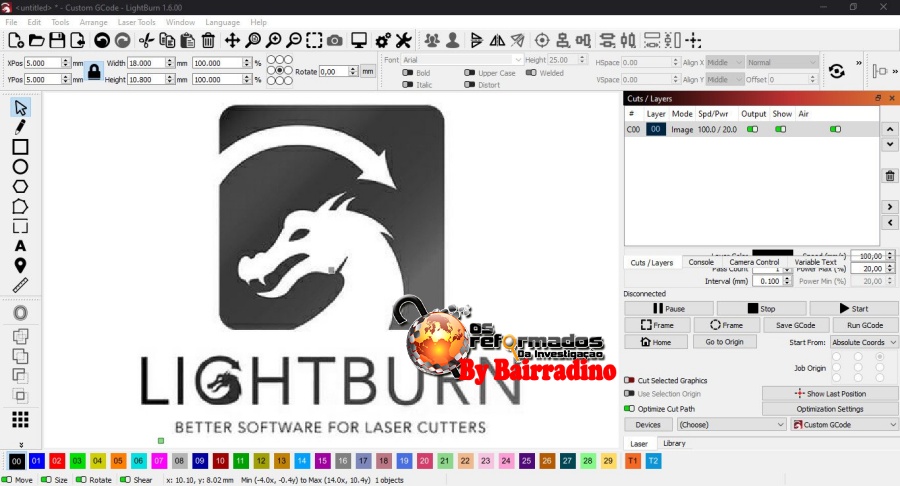Click the trash Delete icon in toolbar
This screenshot has height=486, width=900.
coord(208,40)
